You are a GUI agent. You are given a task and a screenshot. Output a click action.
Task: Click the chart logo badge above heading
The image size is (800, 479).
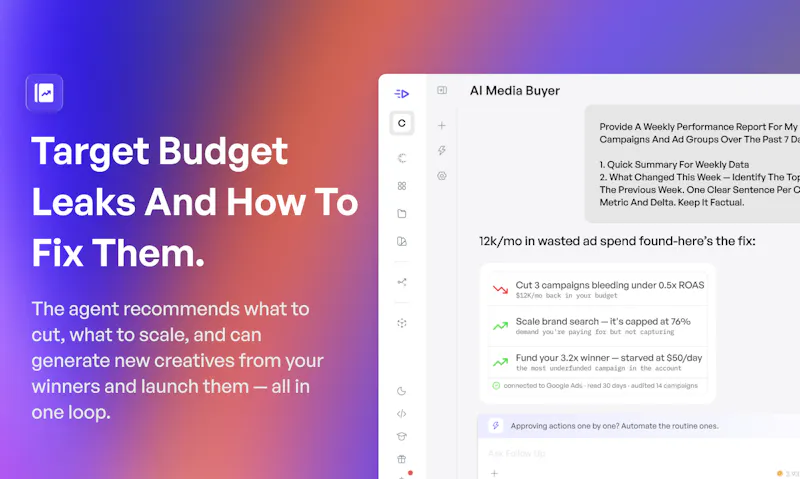tap(44, 93)
